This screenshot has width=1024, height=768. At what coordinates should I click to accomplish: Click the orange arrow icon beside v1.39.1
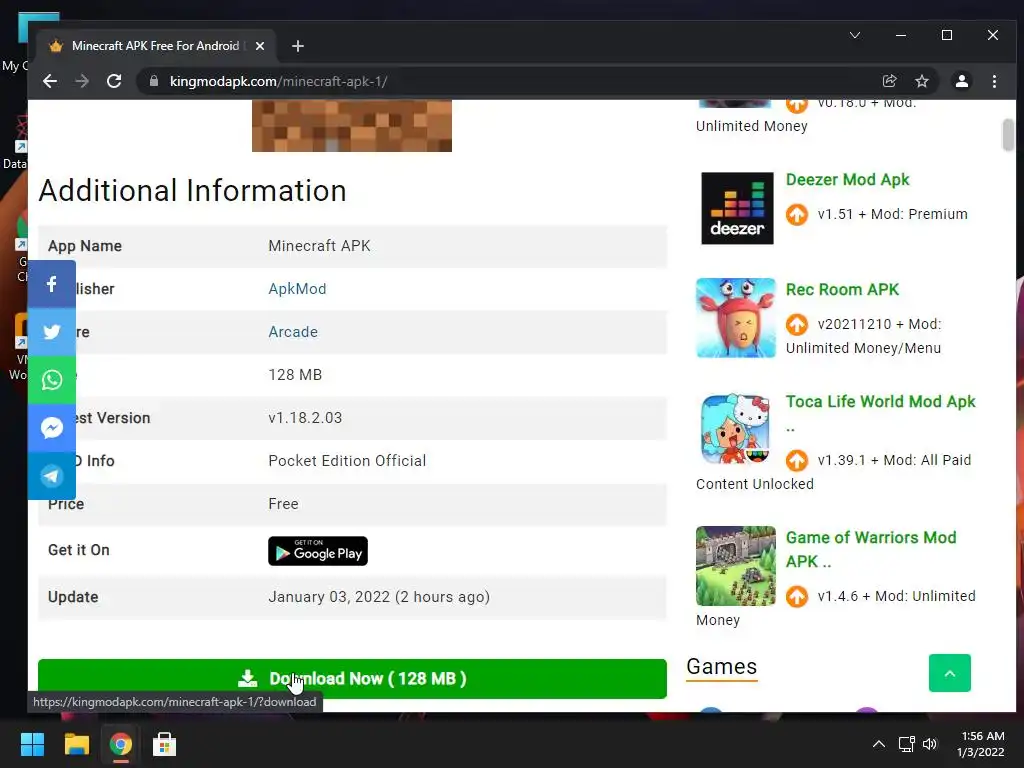point(797,460)
